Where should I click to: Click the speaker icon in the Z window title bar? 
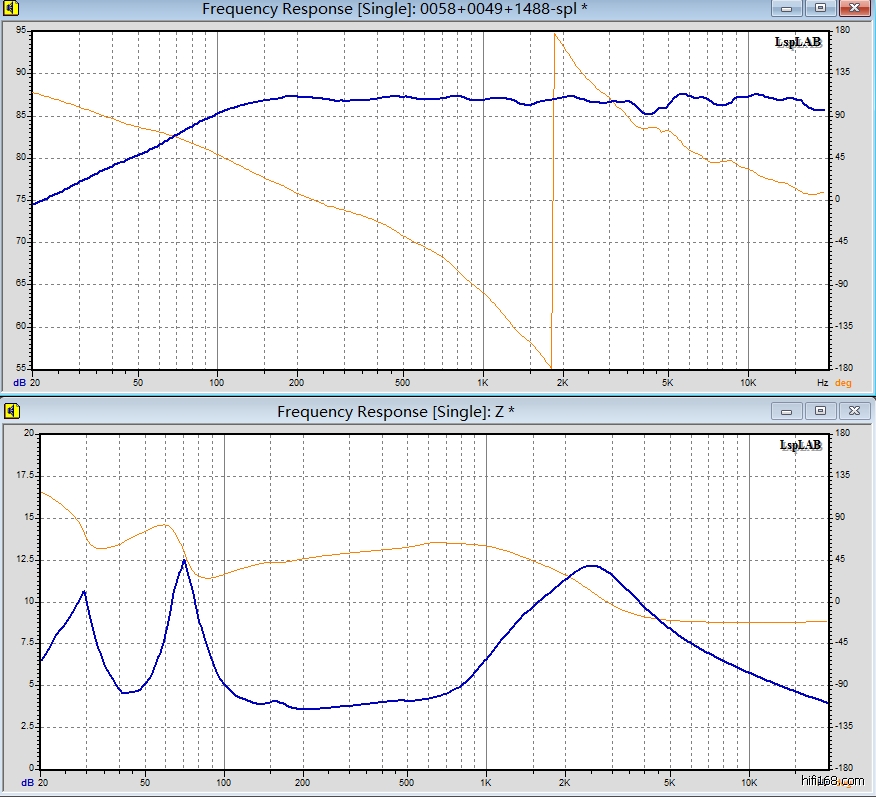[11, 411]
